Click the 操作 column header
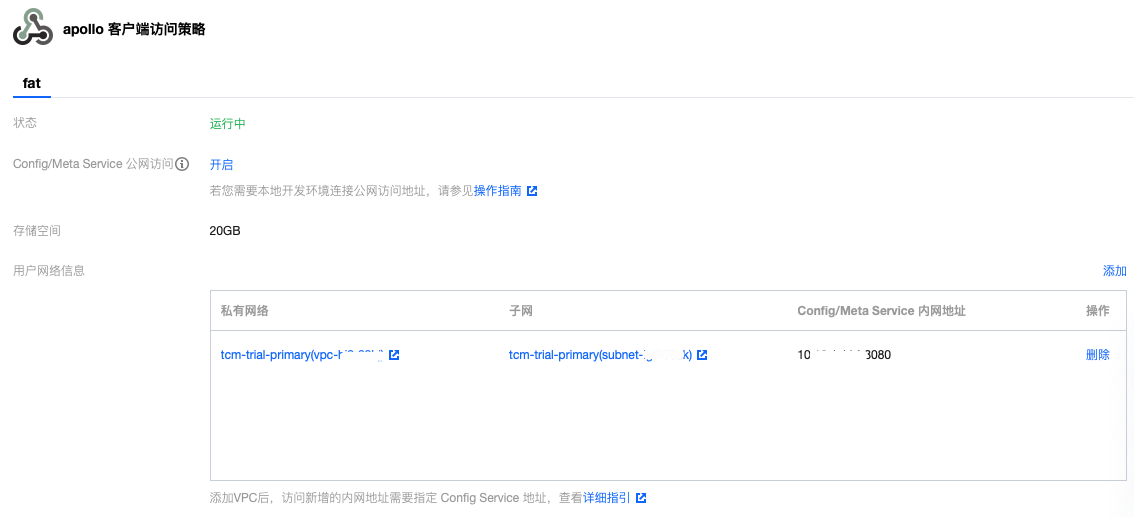Screen dimensions: 1134x517 [x=1098, y=311]
